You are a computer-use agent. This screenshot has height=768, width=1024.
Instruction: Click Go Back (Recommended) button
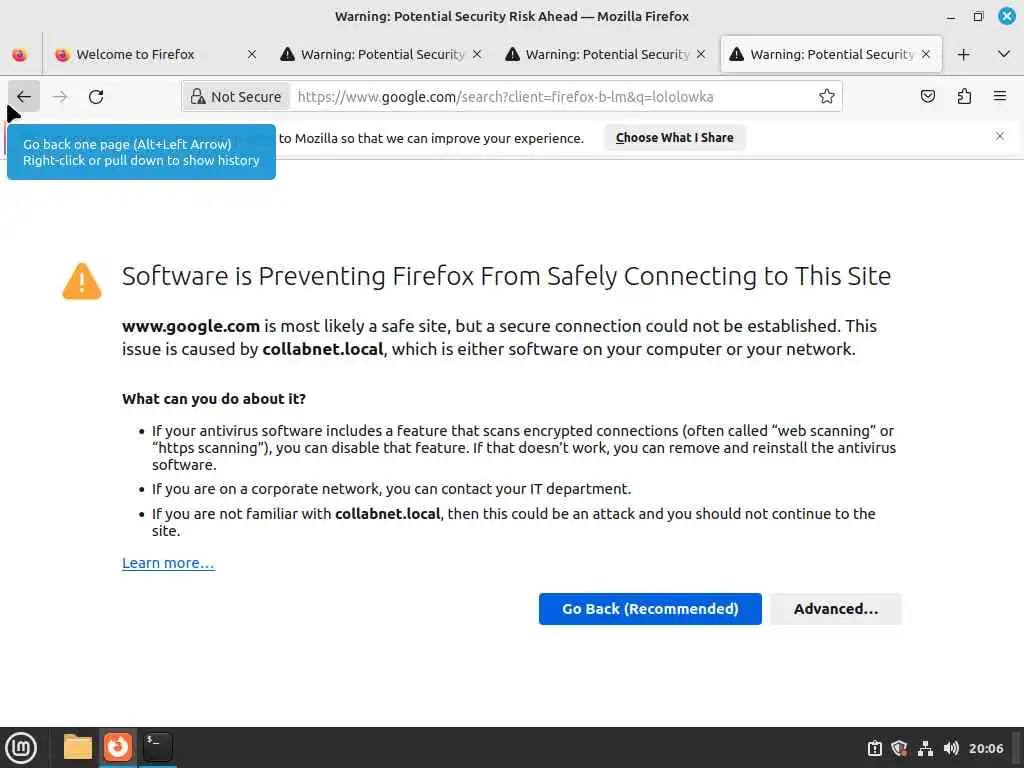[650, 609]
